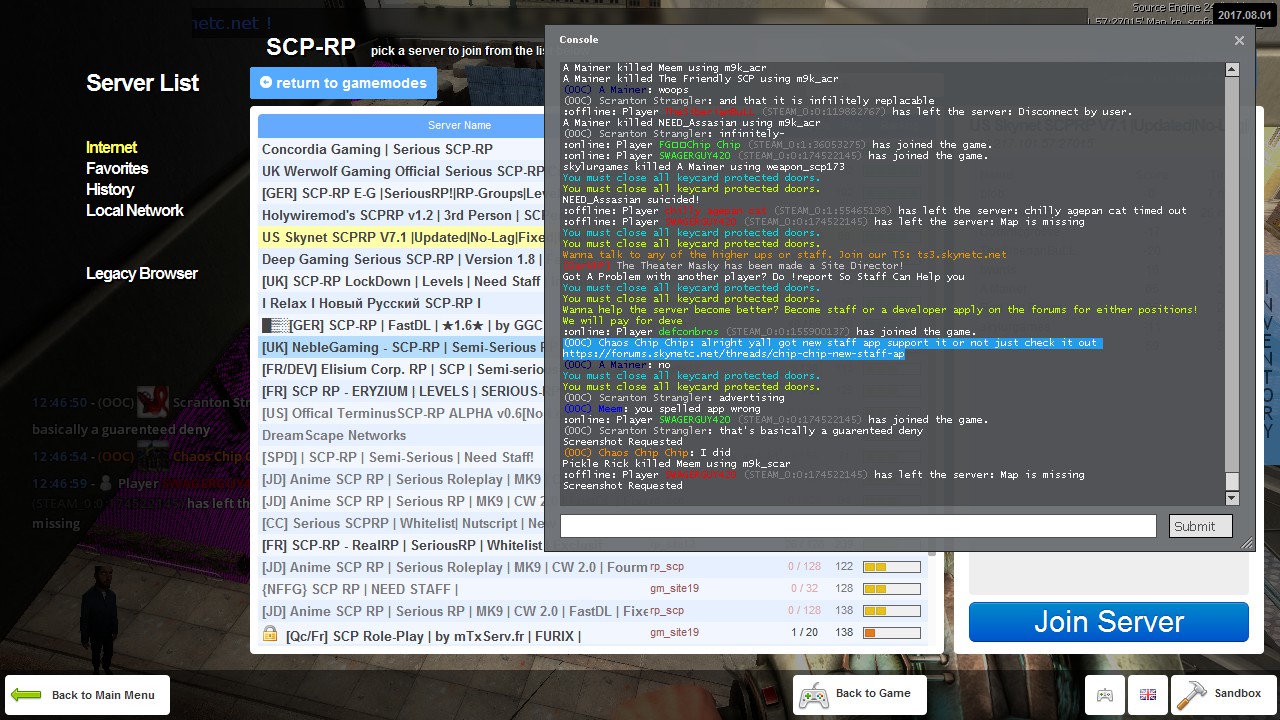This screenshot has height=720, width=1280.
Task: Click the padlock icon on Qc/Fr server
Action: [270, 634]
